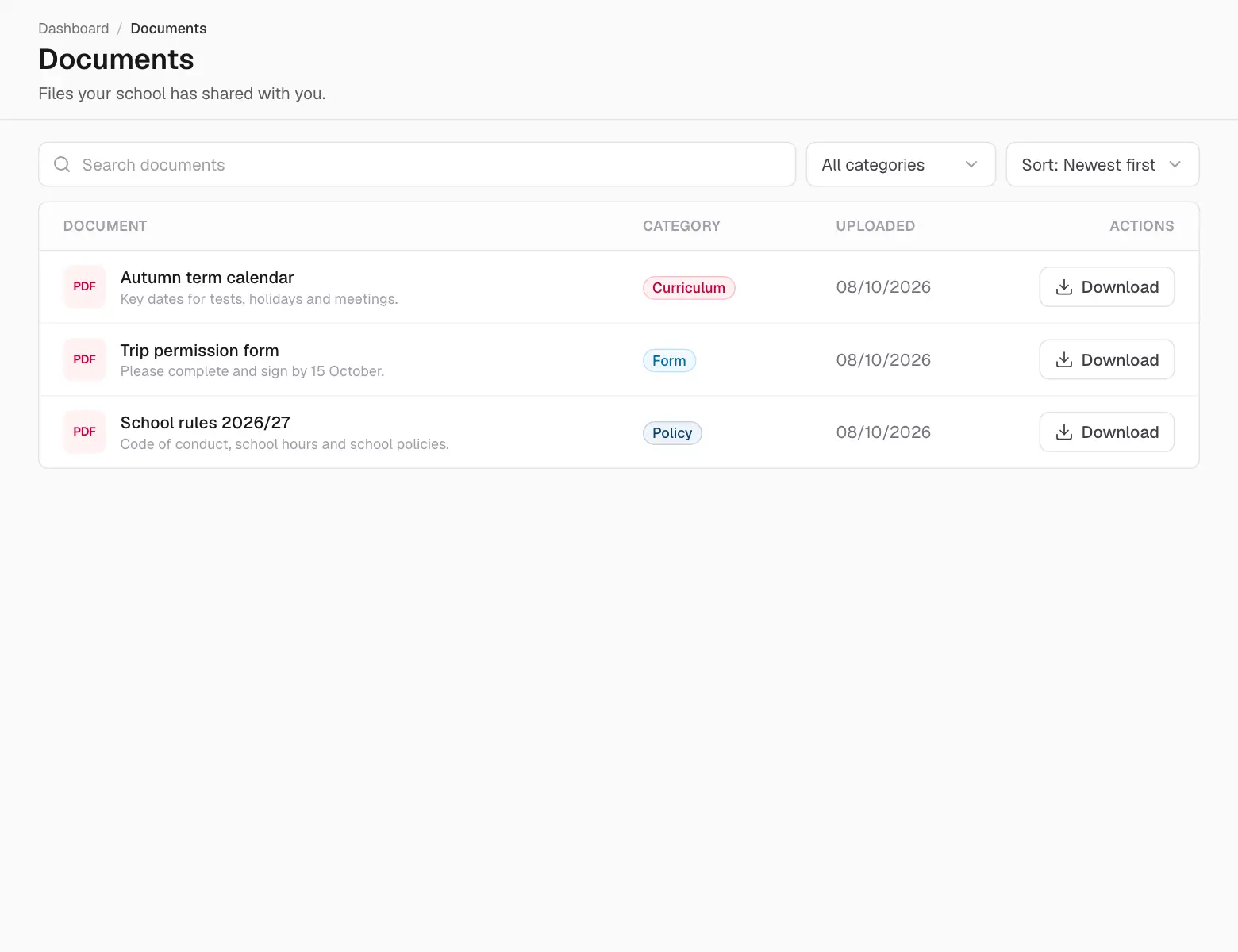Viewport: 1238px width, 952px height.
Task: Click the magnifier icon in the search box
Action: coord(62,164)
